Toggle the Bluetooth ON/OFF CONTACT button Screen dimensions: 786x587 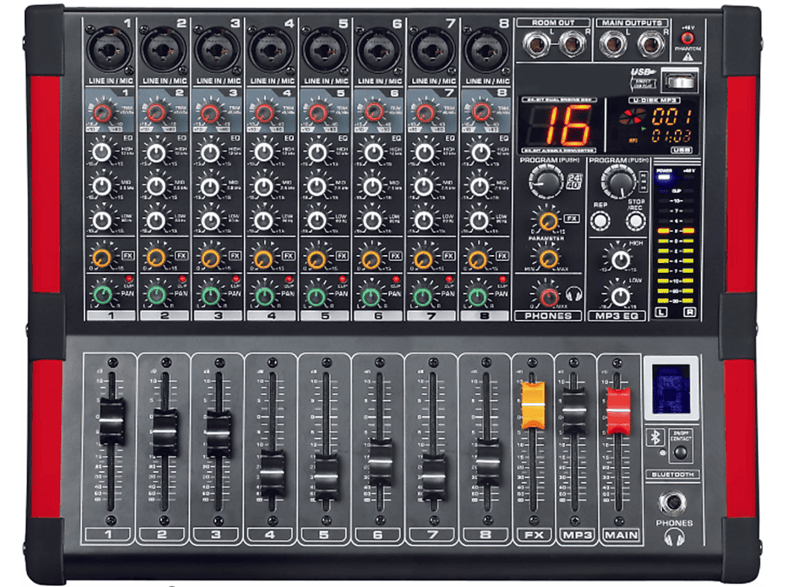coord(680,453)
